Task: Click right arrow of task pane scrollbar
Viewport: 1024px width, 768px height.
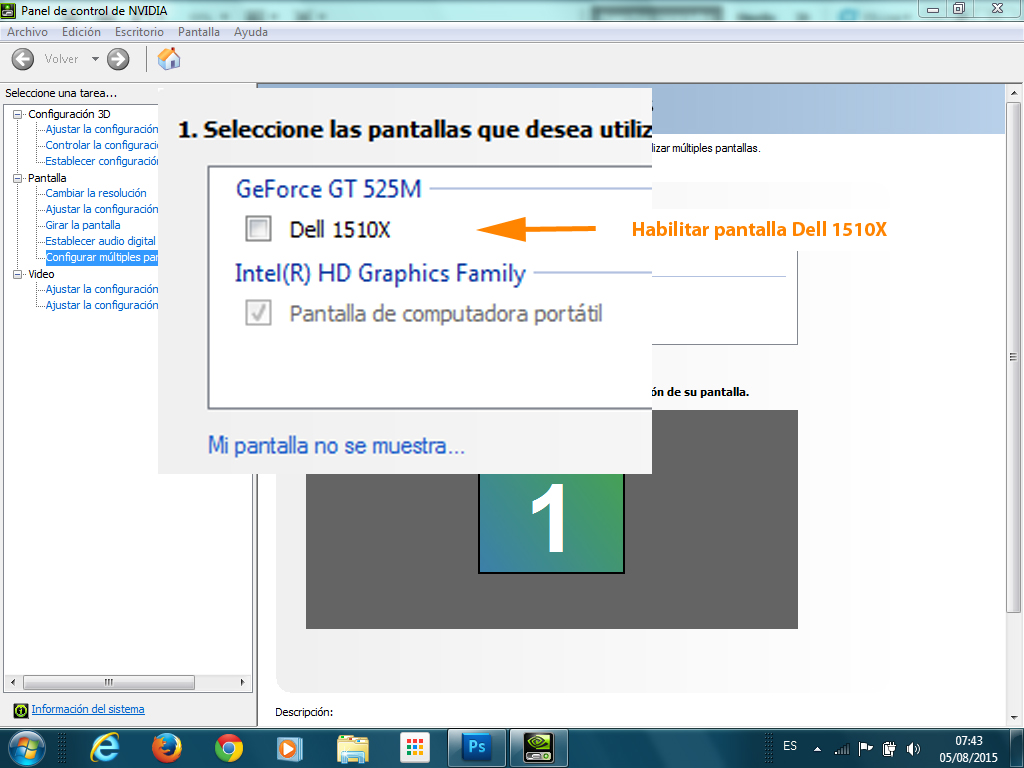Action: [242, 682]
